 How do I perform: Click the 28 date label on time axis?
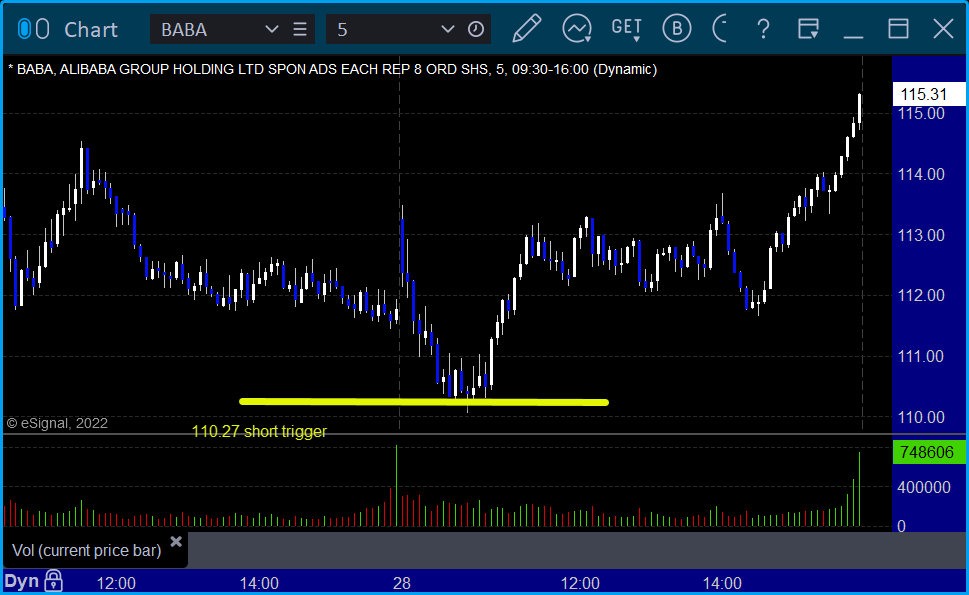(x=402, y=583)
